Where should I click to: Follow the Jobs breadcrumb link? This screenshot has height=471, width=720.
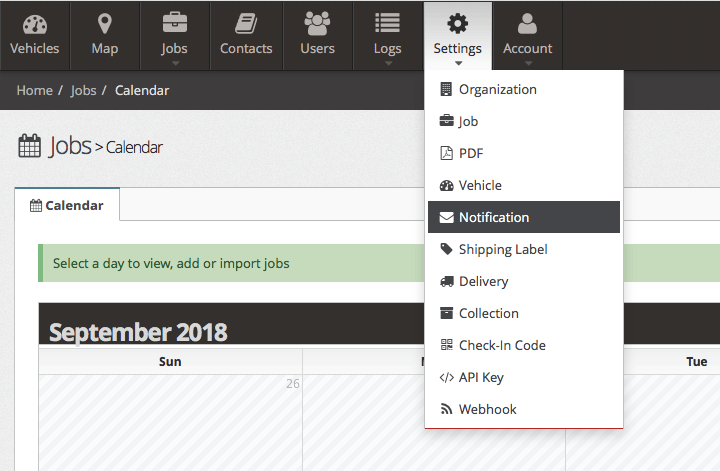(x=84, y=90)
